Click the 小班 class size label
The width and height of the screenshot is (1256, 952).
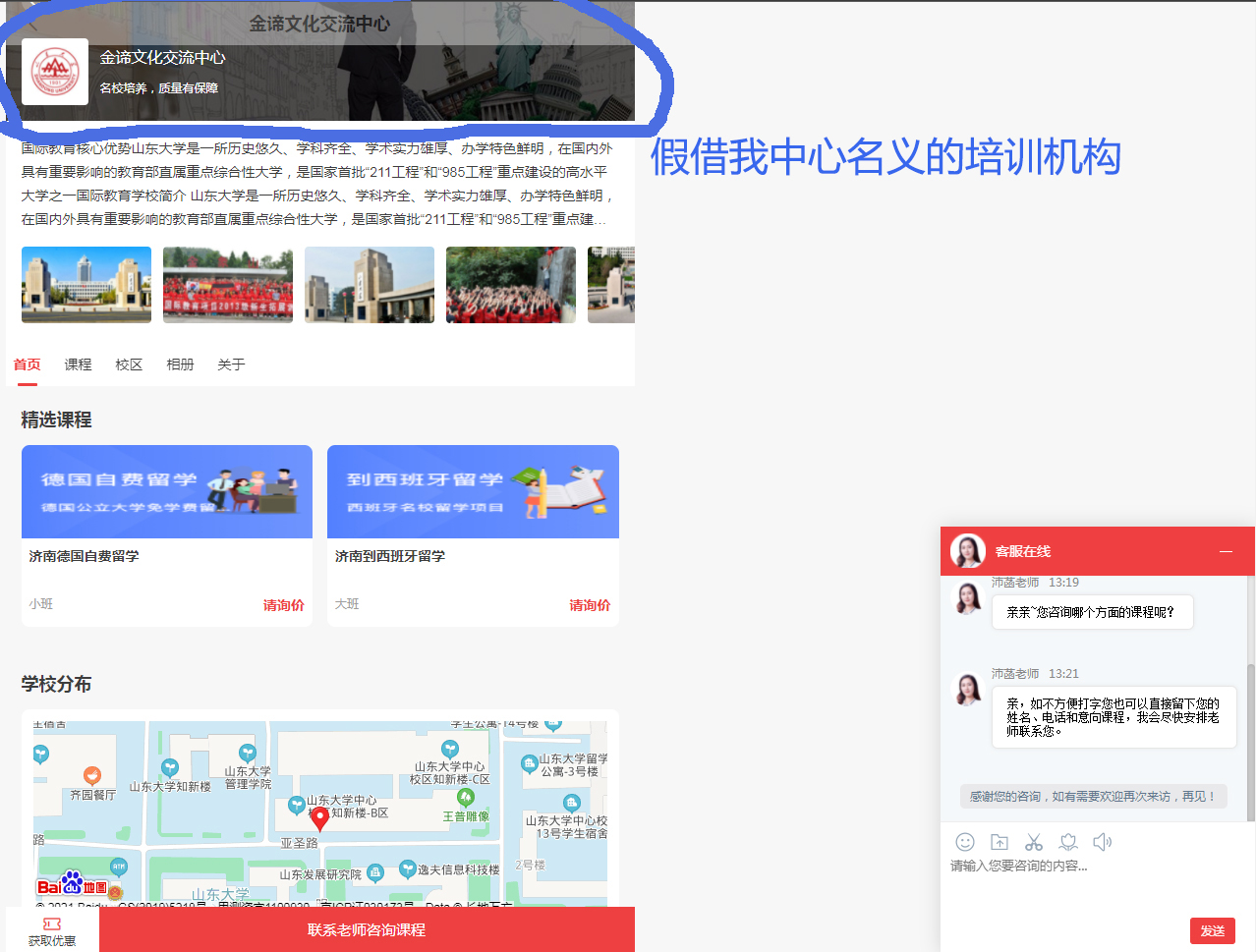point(41,604)
